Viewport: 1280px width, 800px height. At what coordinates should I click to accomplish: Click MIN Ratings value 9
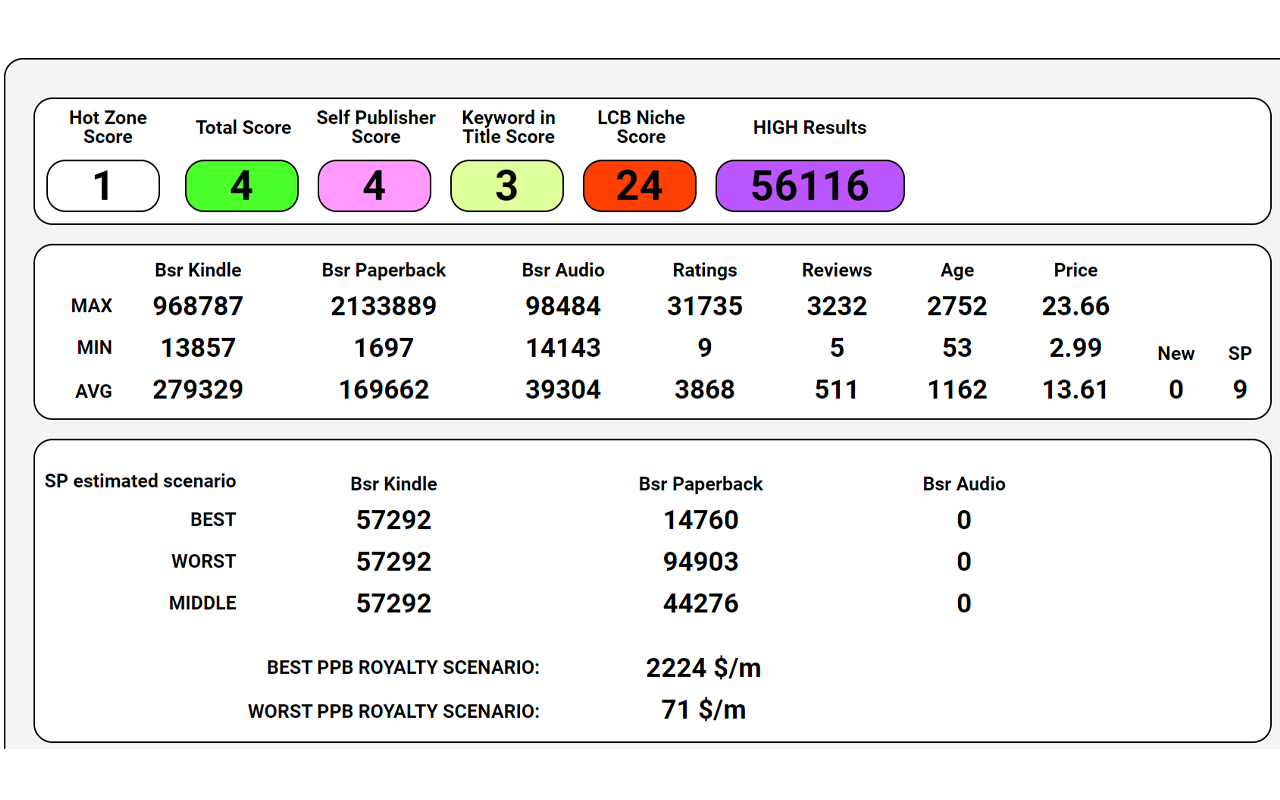pyautogui.click(x=705, y=348)
